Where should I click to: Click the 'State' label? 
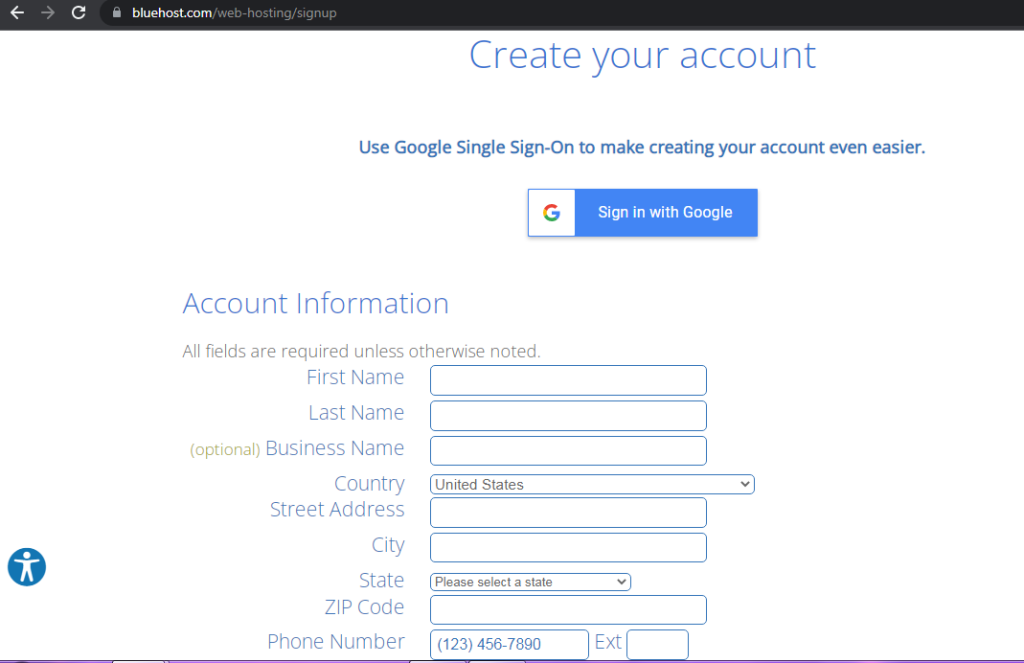click(381, 580)
